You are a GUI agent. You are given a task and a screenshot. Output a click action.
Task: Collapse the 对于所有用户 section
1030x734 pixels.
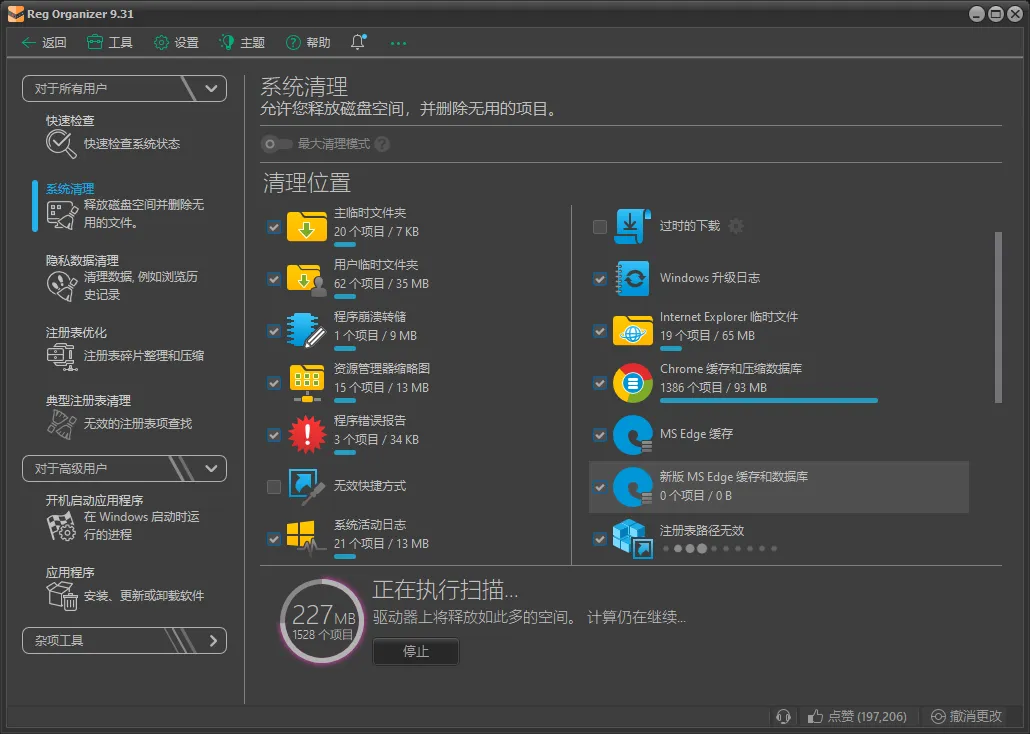124,89
